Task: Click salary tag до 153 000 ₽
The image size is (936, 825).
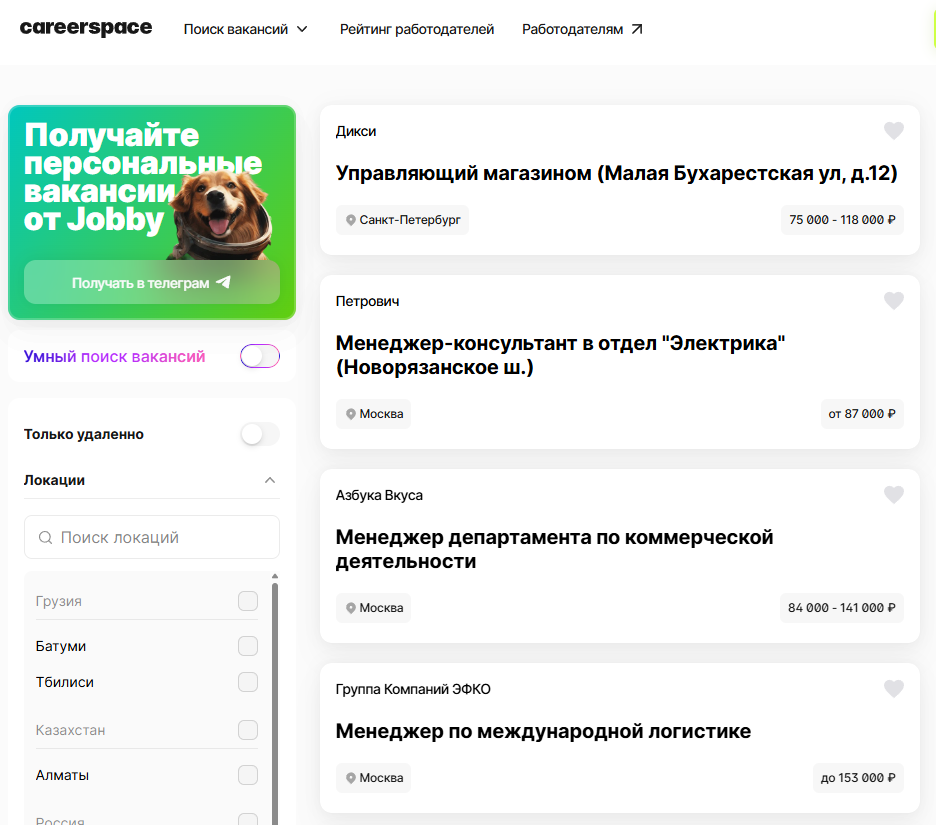Action: click(x=858, y=778)
